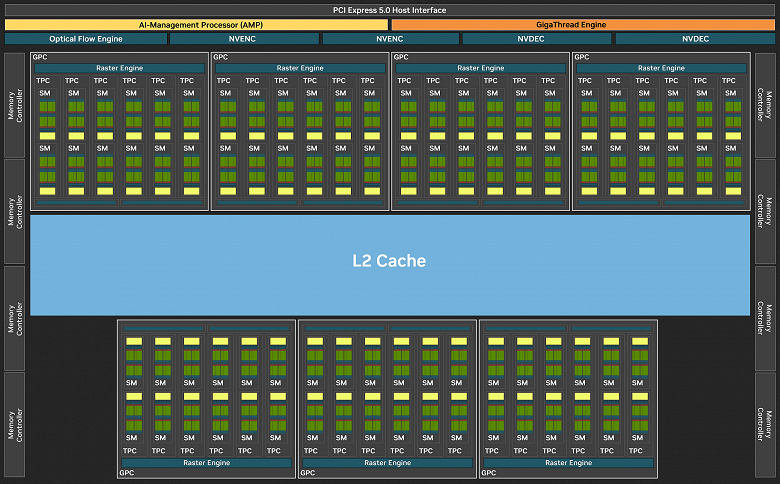Click the first TPC label in top-left GPC
Image resolution: width=780 pixels, height=484 pixels.
(43, 81)
